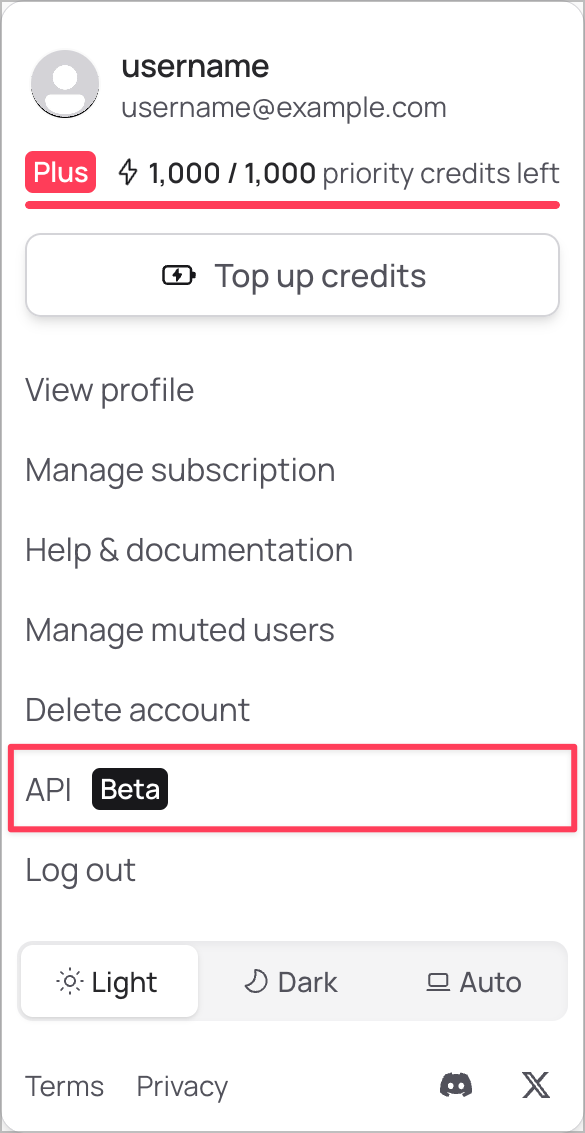
Task: Click the Beta badge next to API
Action: [x=129, y=789]
